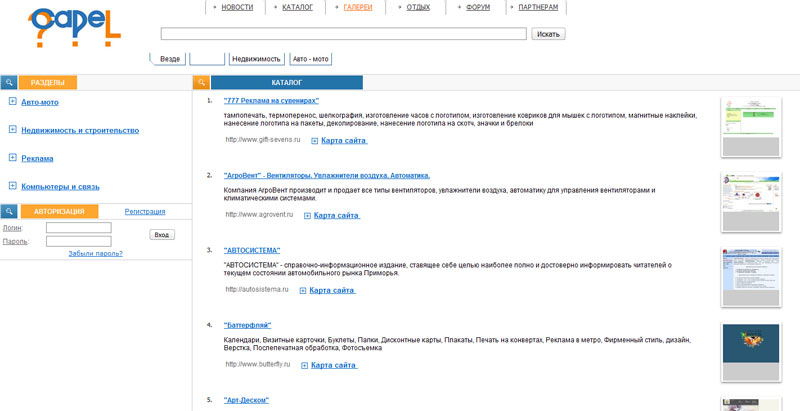The image size is (800, 411).
Task: Open the Партнерам menu item
Action: tap(538, 7)
